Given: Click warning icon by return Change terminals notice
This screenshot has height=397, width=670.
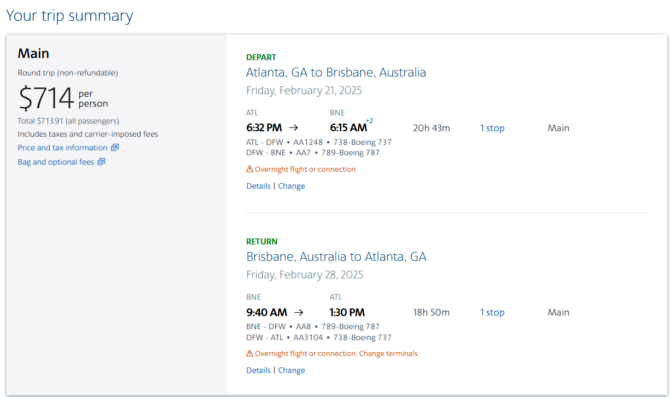Looking at the screenshot, I should [250, 353].
